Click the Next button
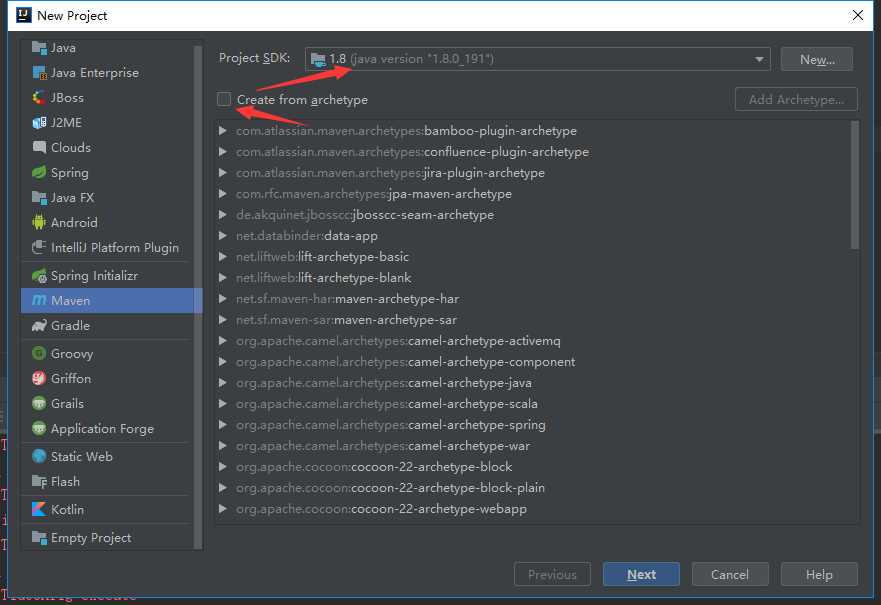The width and height of the screenshot is (881, 605). pos(641,574)
